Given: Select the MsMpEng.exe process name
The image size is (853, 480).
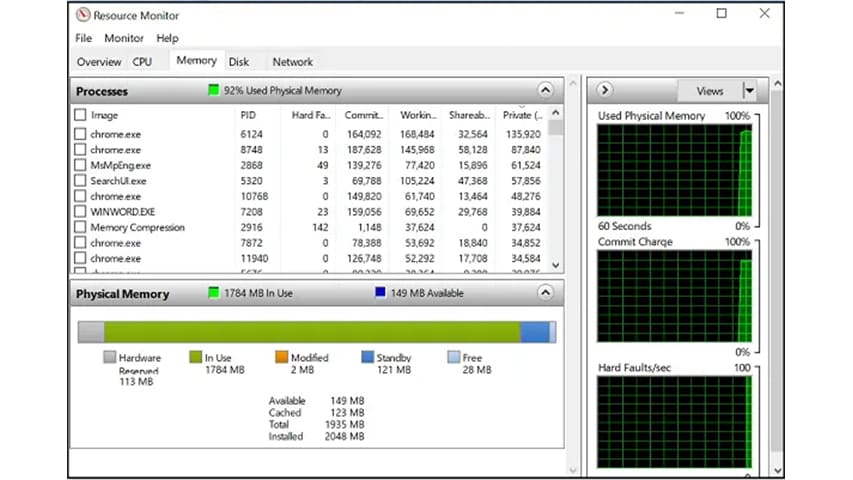Looking at the screenshot, I should point(120,165).
